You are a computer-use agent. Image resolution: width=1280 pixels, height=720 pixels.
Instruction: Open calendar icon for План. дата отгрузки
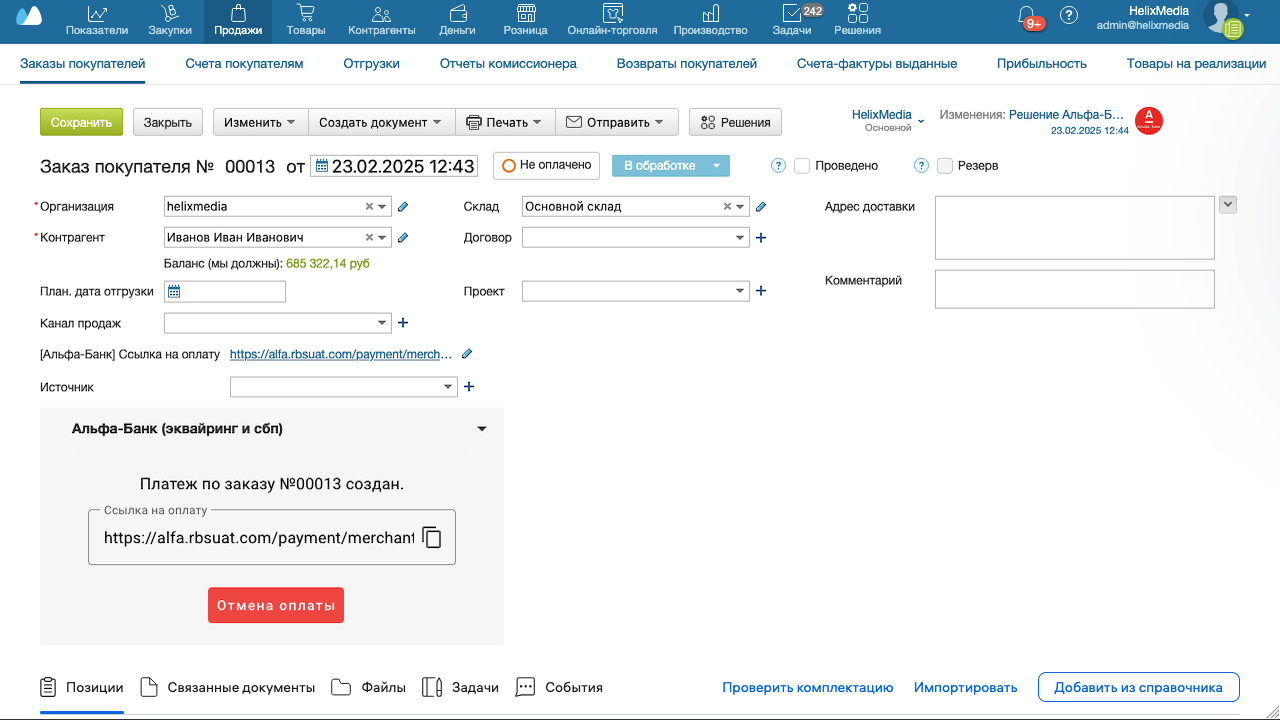pyautogui.click(x=174, y=292)
